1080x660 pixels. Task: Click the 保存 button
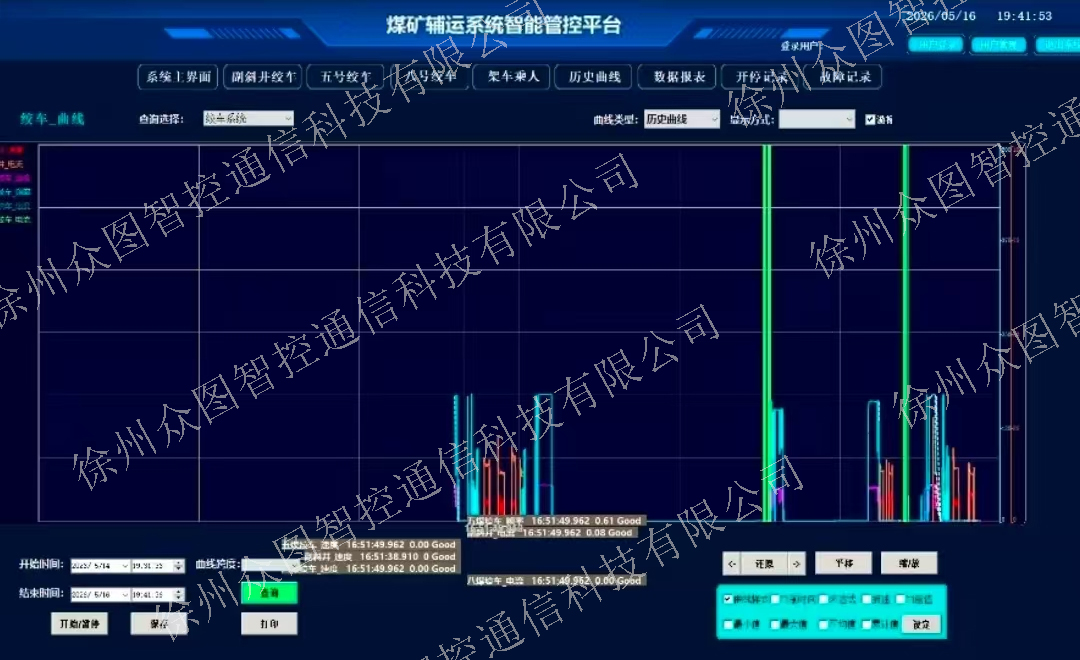[x=159, y=623]
